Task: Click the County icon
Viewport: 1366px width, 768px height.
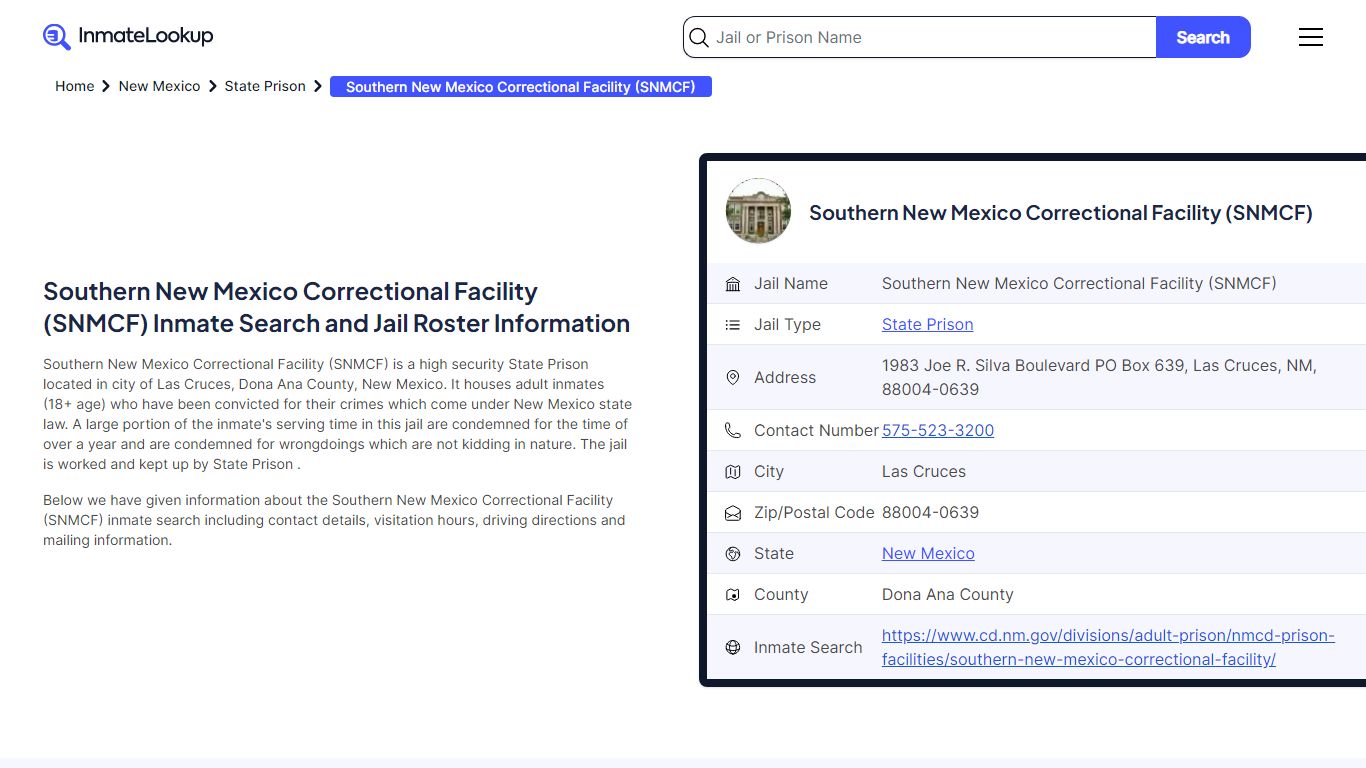Action: pos(733,595)
